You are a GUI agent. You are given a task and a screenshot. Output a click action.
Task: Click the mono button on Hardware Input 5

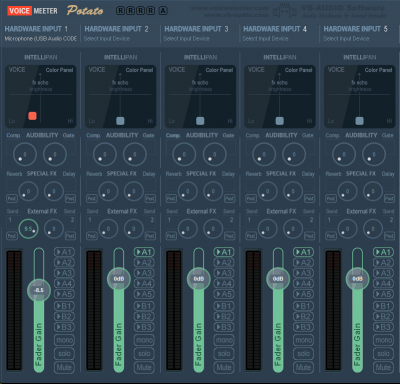pyautogui.click(x=383, y=340)
